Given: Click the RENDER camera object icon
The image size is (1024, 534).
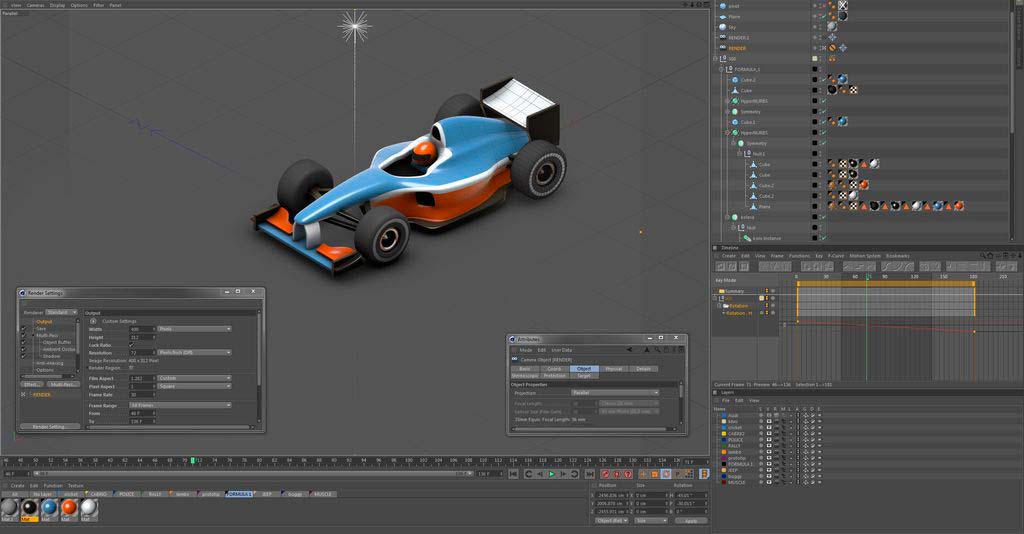Looking at the screenshot, I should tap(723, 48).
